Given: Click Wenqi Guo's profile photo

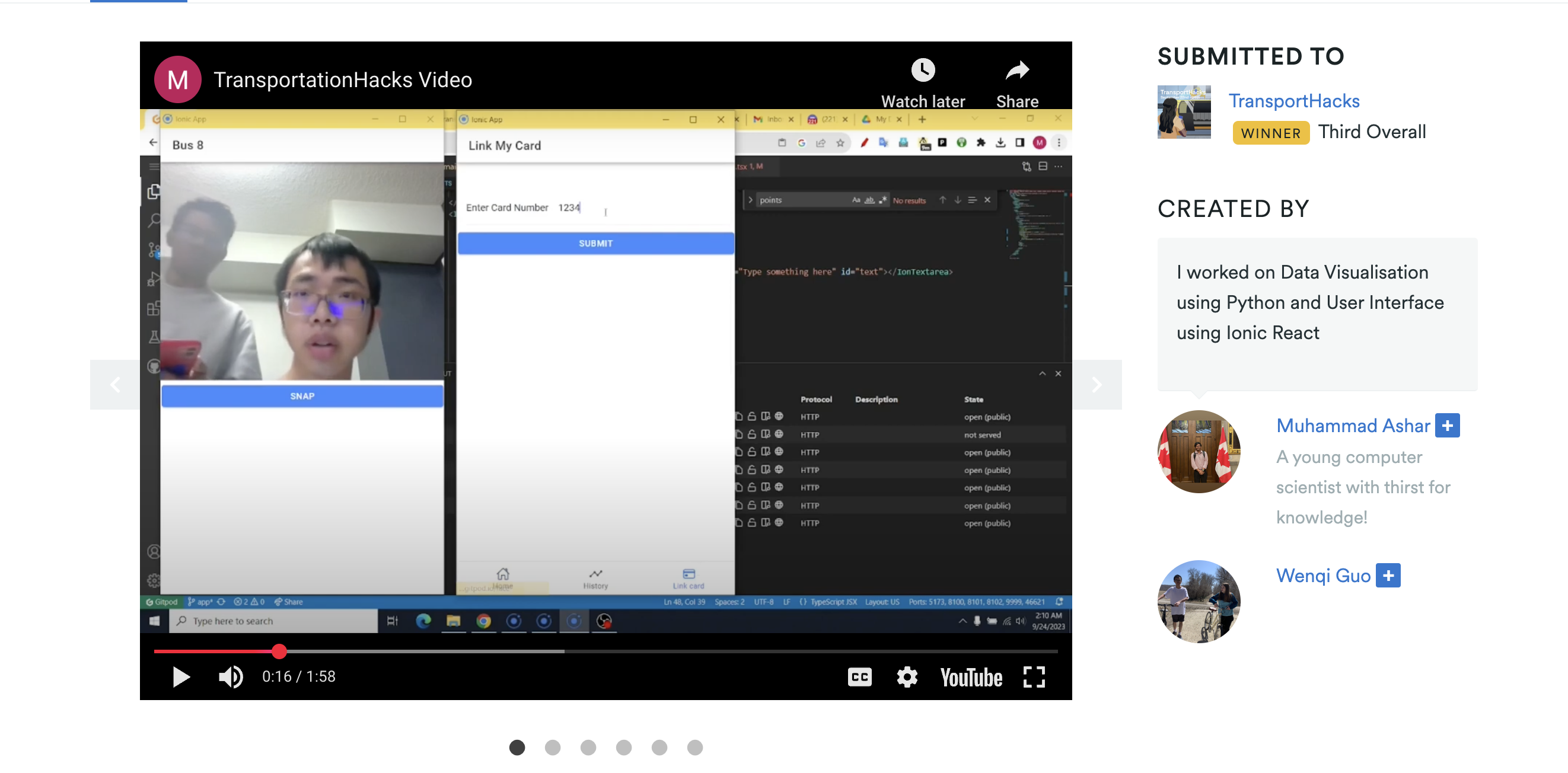Looking at the screenshot, I should pyautogui.click(x=1198, y=601).
